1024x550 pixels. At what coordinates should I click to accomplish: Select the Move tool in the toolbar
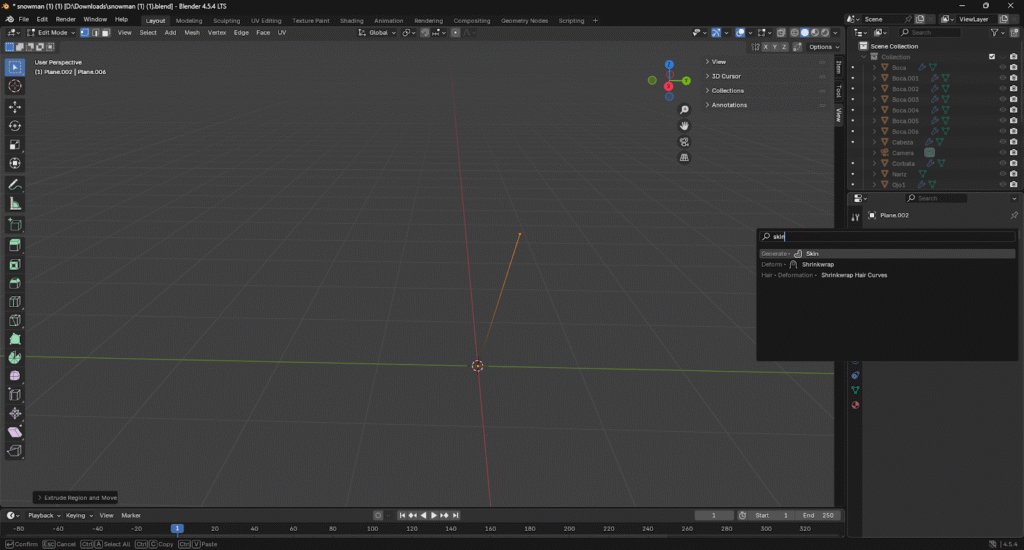pyautogui.click(x=15, y=106)
